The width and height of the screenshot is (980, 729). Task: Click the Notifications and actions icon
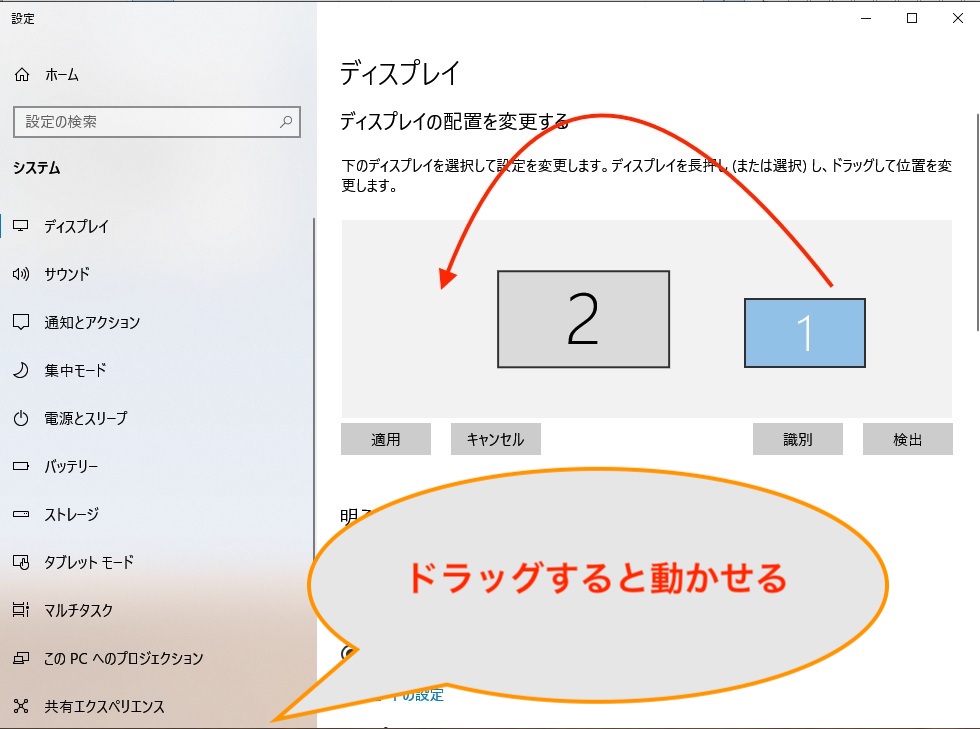21,322
